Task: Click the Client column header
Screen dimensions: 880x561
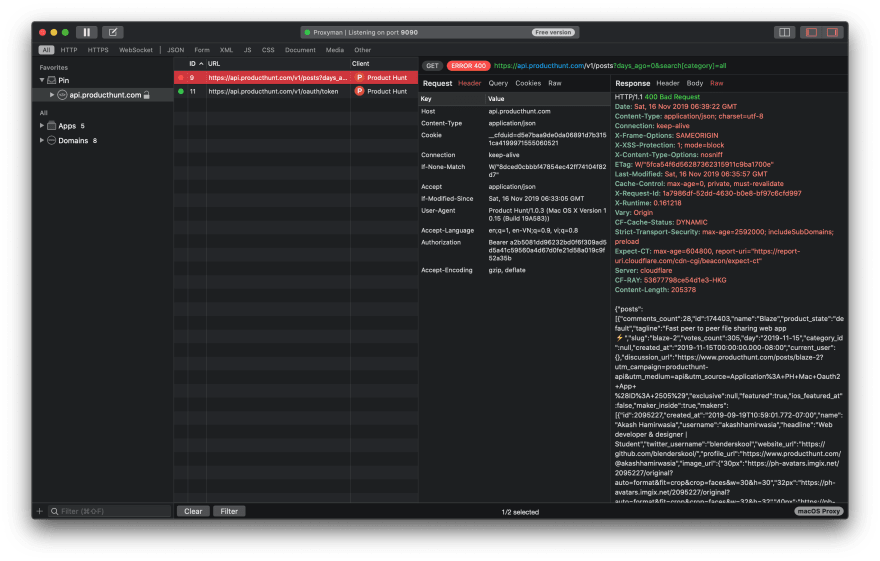Action: tap(384, 63)
